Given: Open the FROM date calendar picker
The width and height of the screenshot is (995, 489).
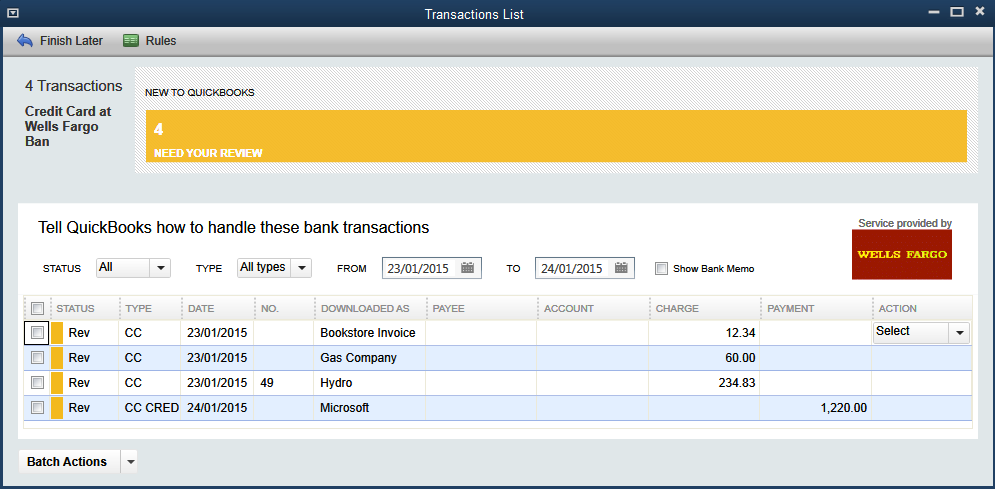Looking at the screenshot, I should [x=468, y=268].
